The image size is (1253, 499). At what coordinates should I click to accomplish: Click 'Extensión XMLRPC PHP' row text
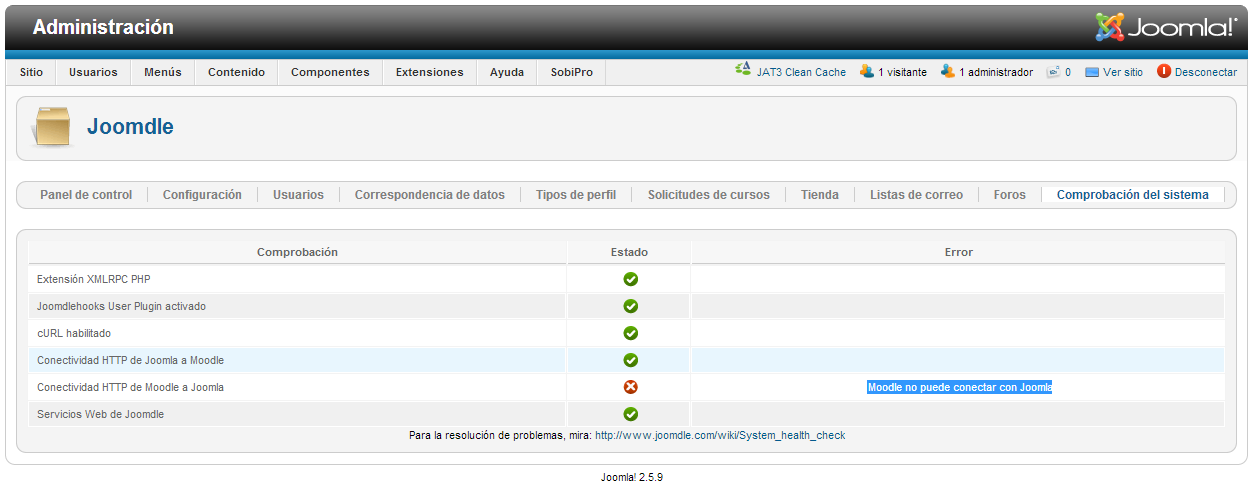94,279
